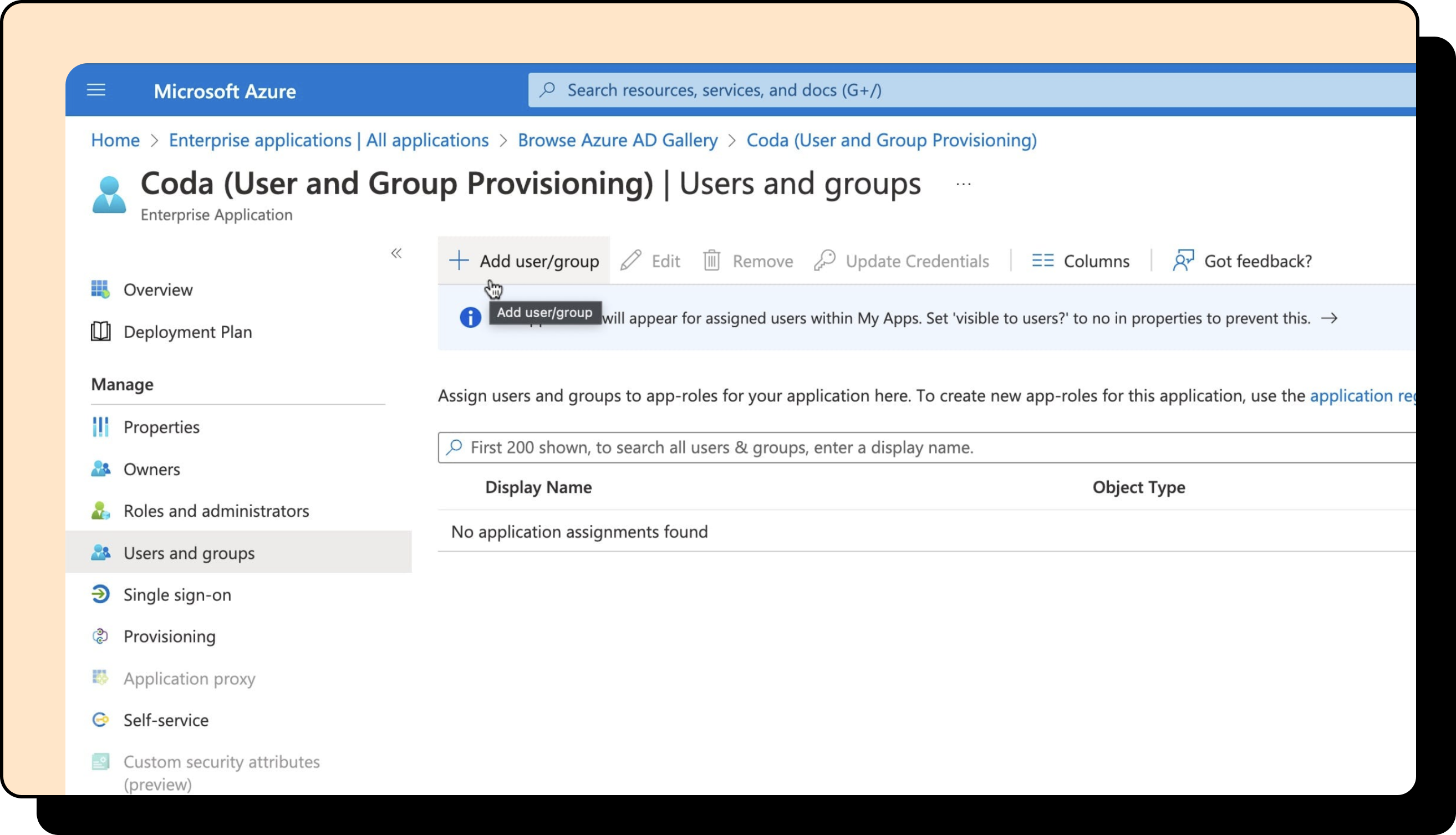Click the Deployment Plan book icon

(101, 332)
